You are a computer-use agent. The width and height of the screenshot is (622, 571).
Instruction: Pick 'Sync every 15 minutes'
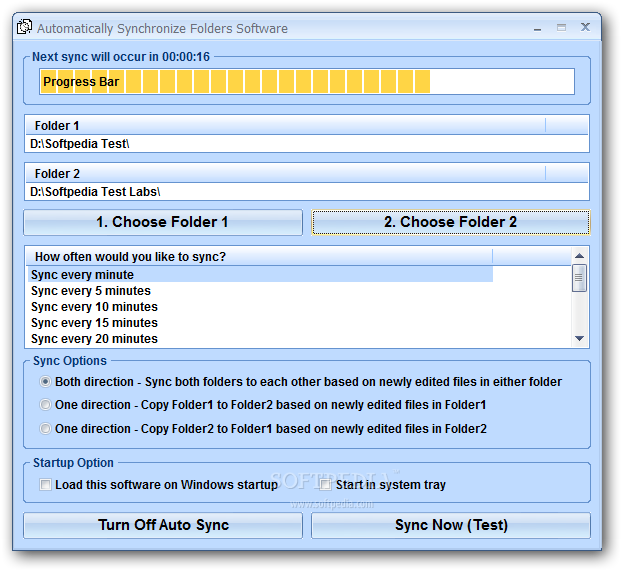(260, 323)
